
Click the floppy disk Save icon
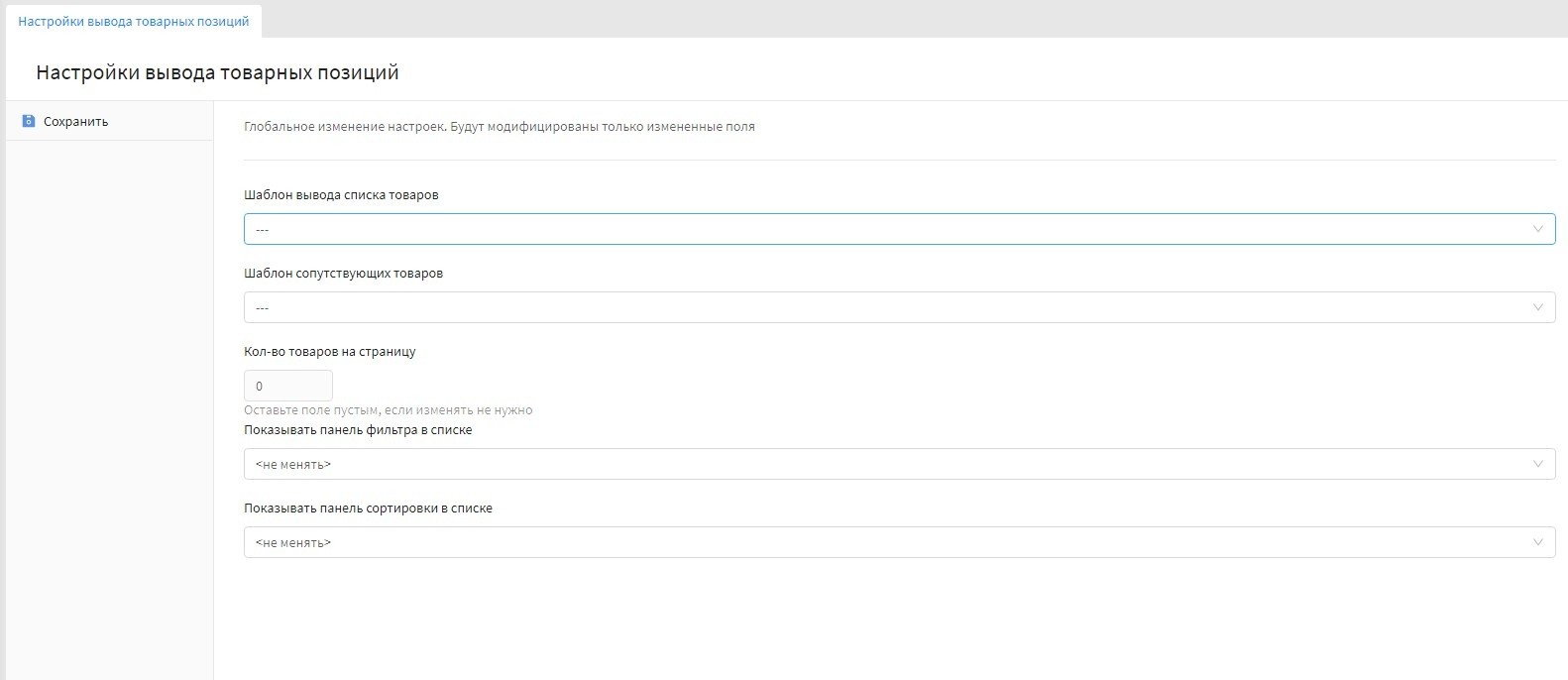tap(29, 121)
